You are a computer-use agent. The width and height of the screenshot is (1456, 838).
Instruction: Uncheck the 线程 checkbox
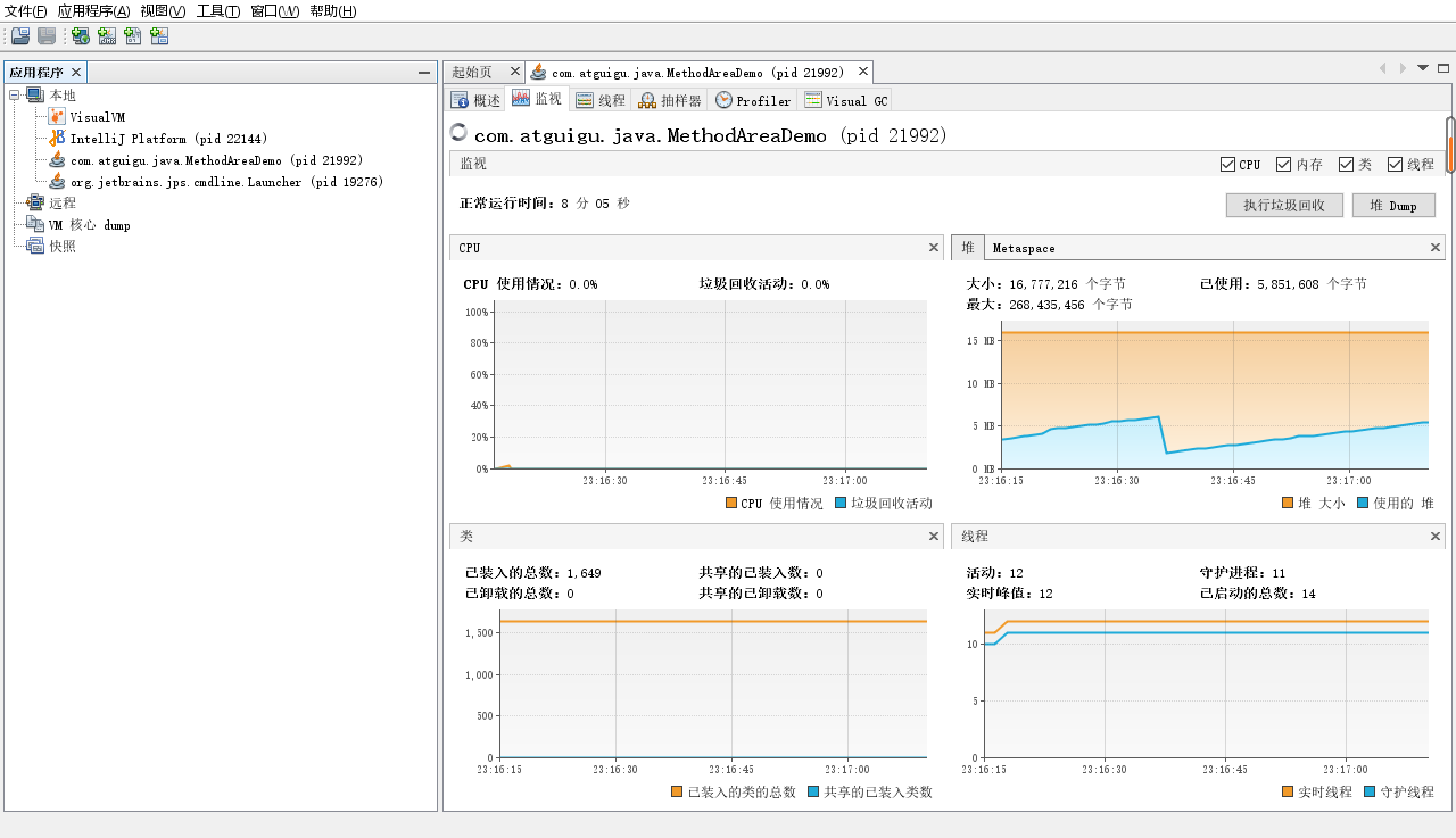click(x=1395, y=165)
